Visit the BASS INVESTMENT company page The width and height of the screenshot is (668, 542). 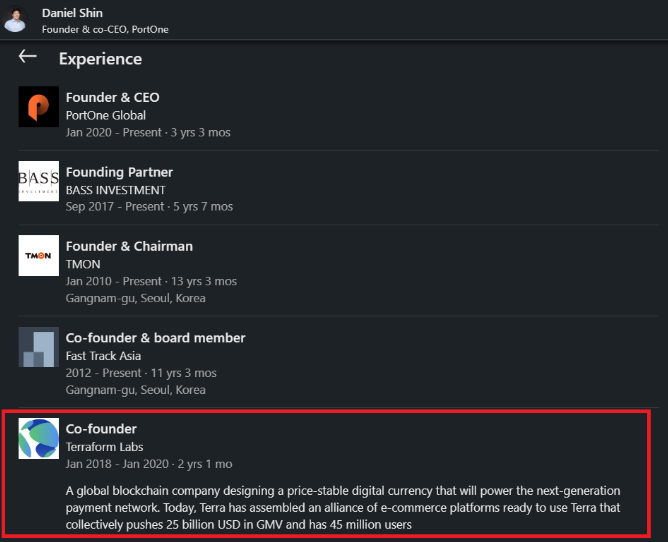(115, 190)
